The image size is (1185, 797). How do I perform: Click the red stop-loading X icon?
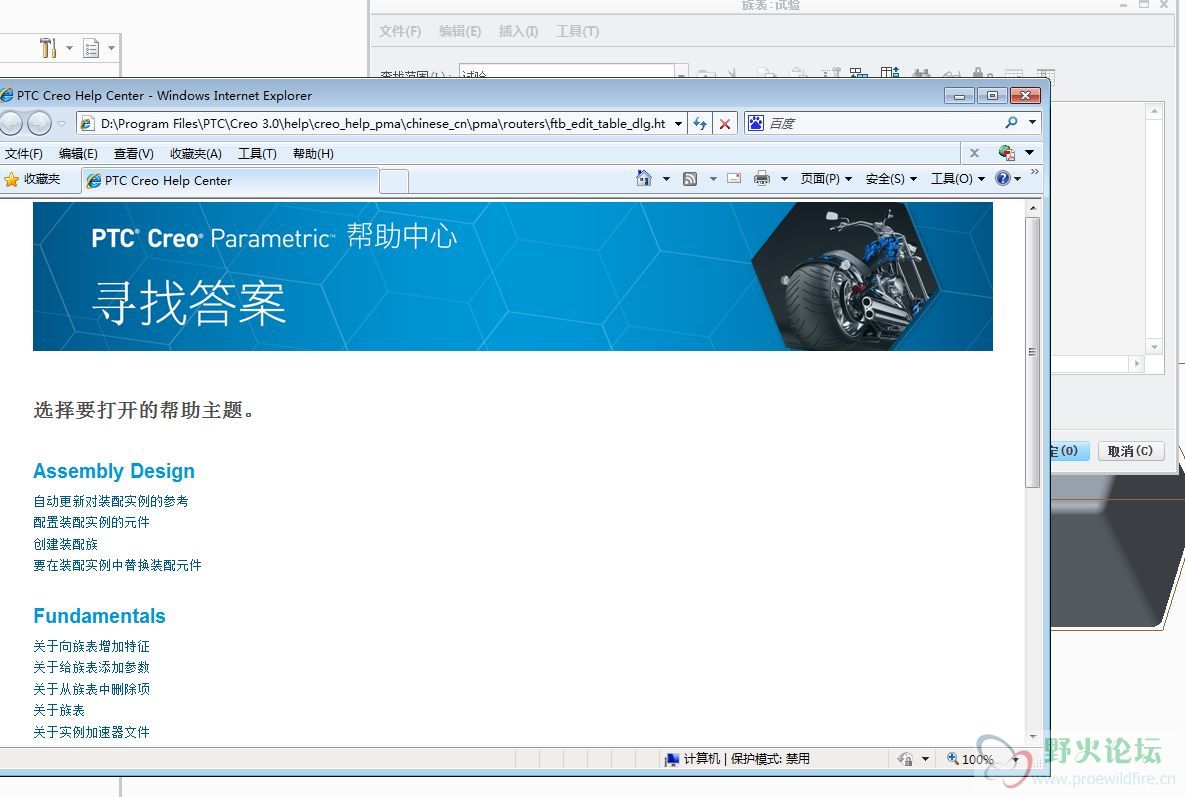[x=725, y=123]
